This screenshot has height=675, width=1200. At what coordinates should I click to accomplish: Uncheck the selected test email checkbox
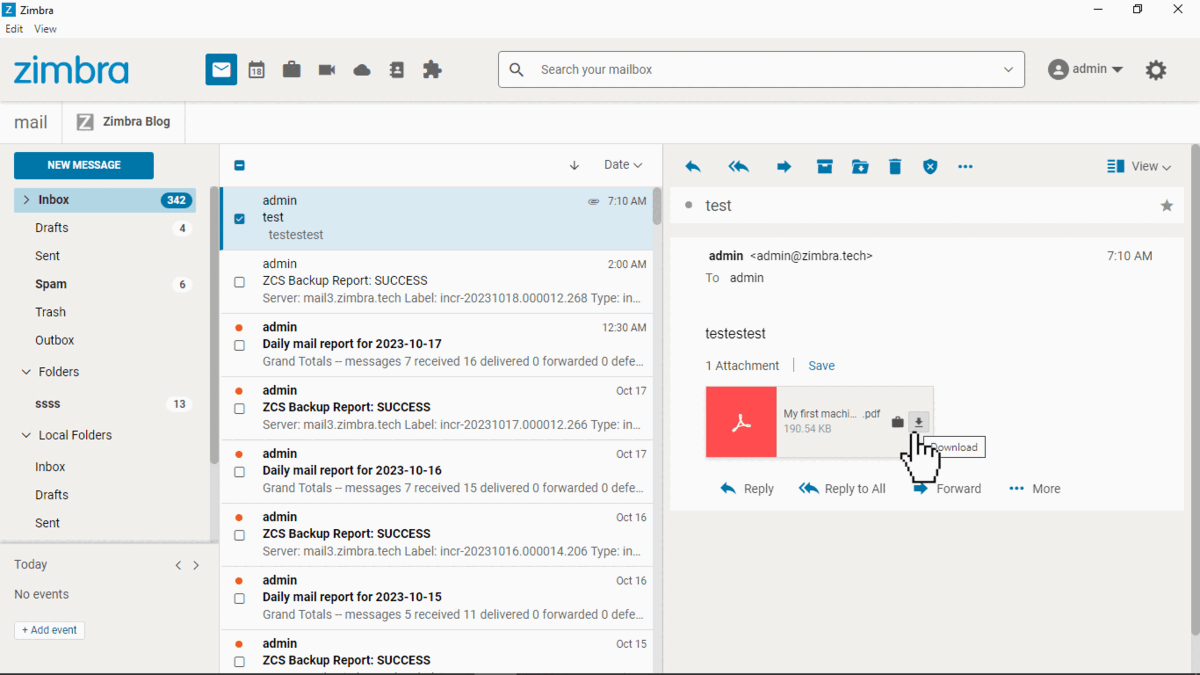pos(238,217)
